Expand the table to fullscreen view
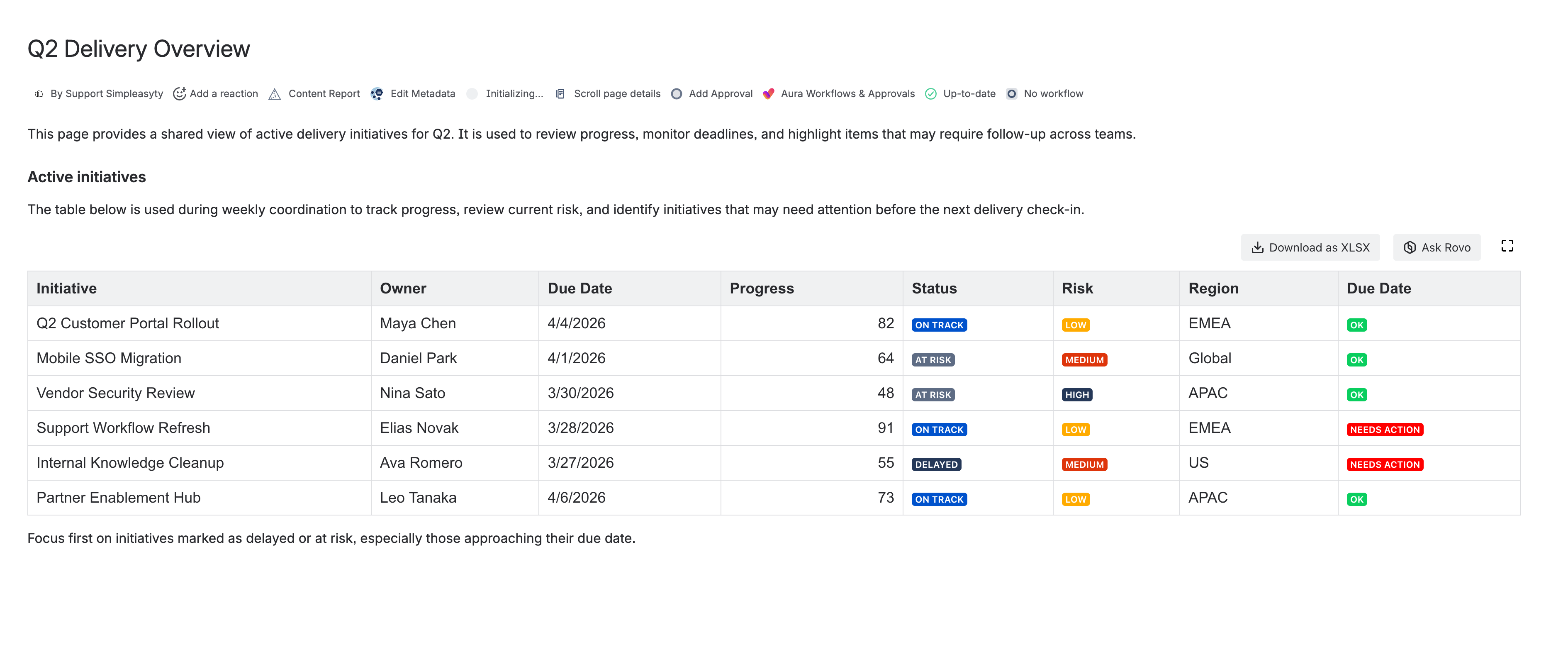This screenshot has height=645, width=1568. click(1508, 246)
